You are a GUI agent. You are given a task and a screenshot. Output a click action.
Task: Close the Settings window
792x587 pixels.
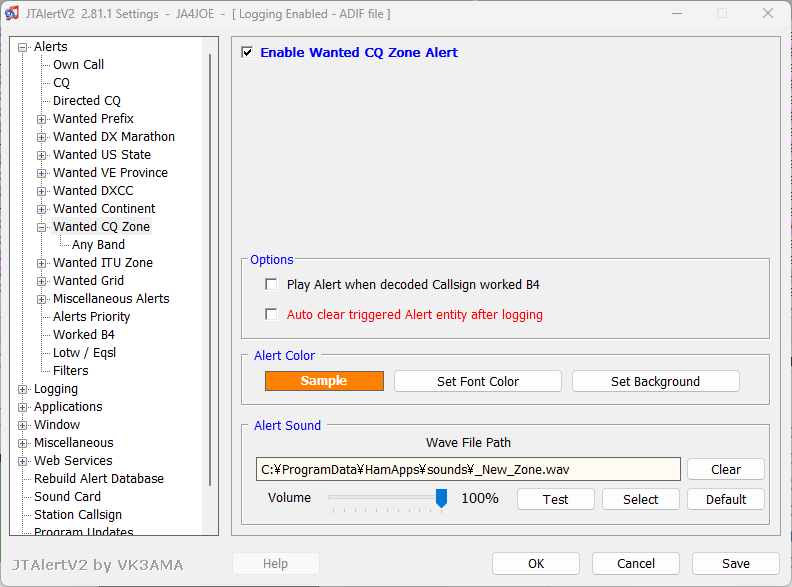[x=768, y=14]
